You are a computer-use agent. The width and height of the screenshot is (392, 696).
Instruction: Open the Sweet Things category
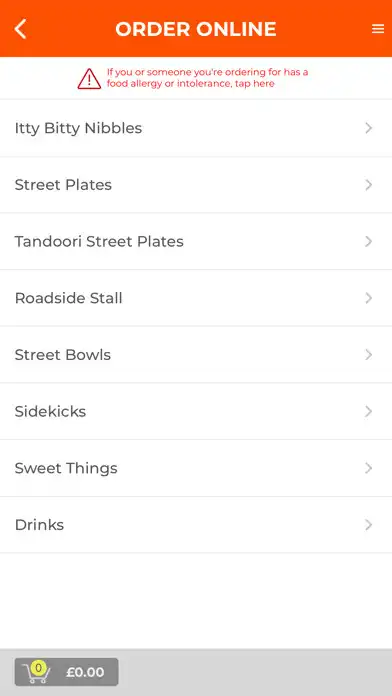tap(196, 468)
